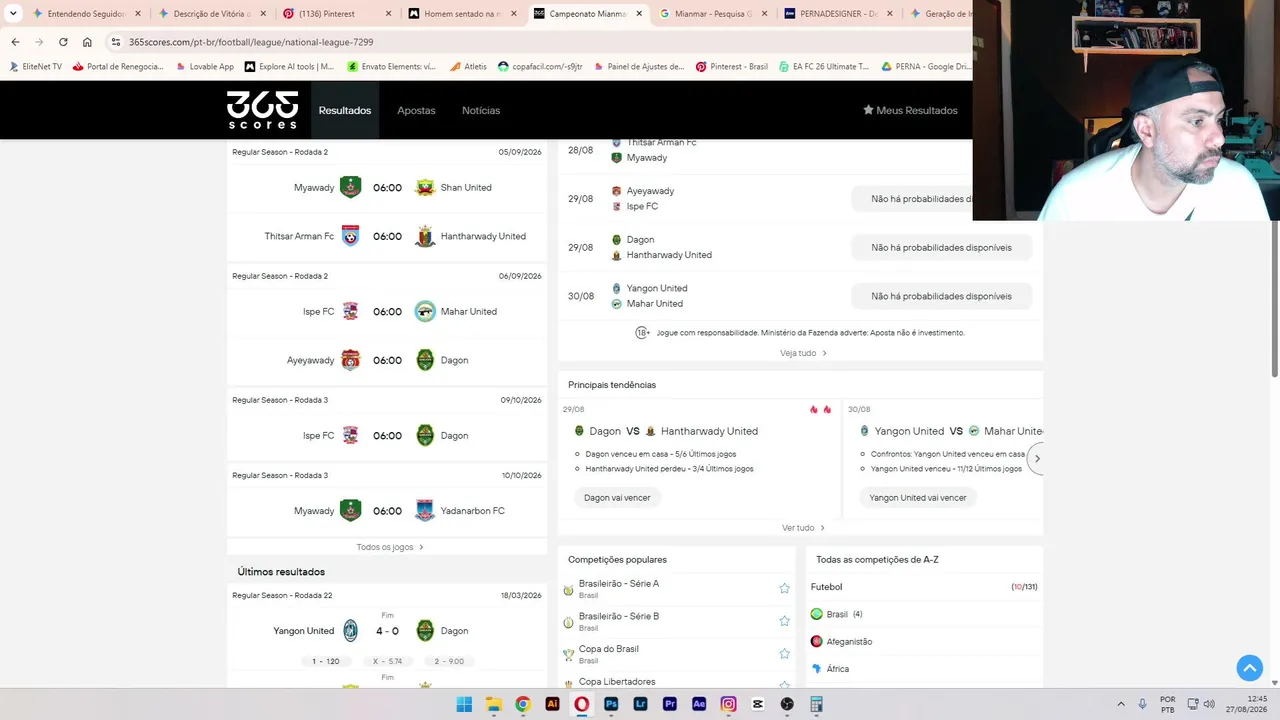Click the address bar URL
This screenshot has width=1280, height=720.
pos(251,42)
